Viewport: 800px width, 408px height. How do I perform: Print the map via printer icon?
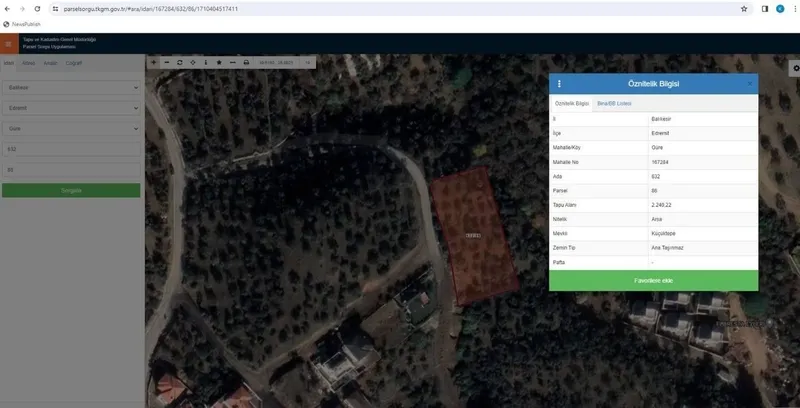(246, 62)
